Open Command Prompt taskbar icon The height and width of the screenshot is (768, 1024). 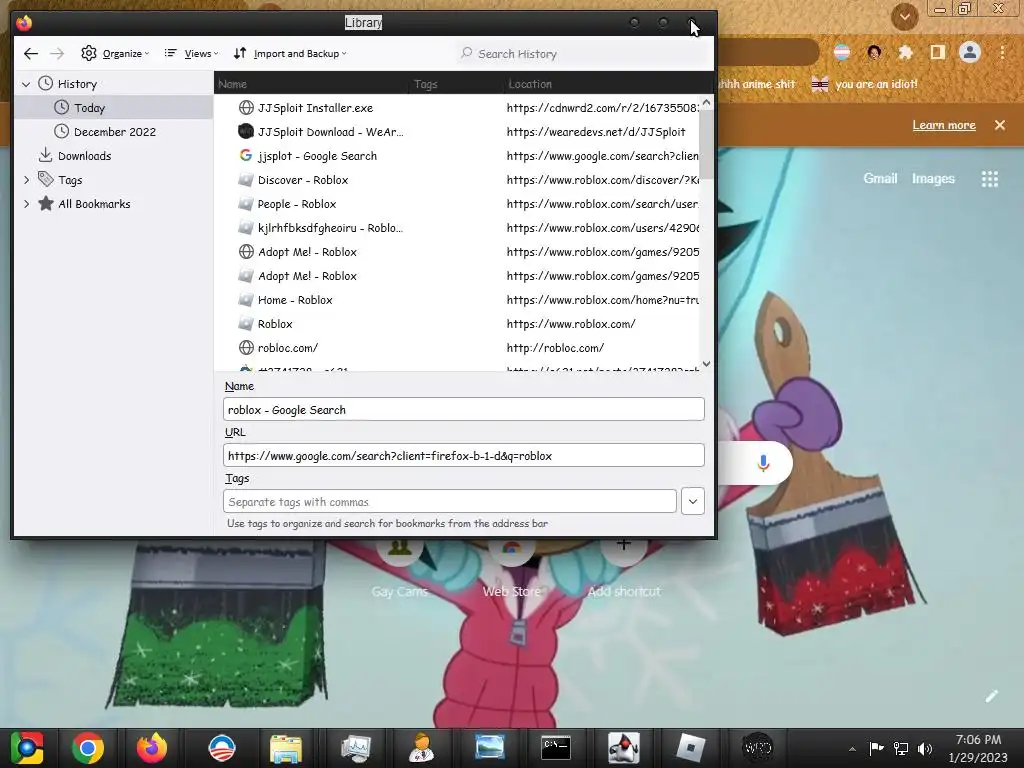pos(556,748)
